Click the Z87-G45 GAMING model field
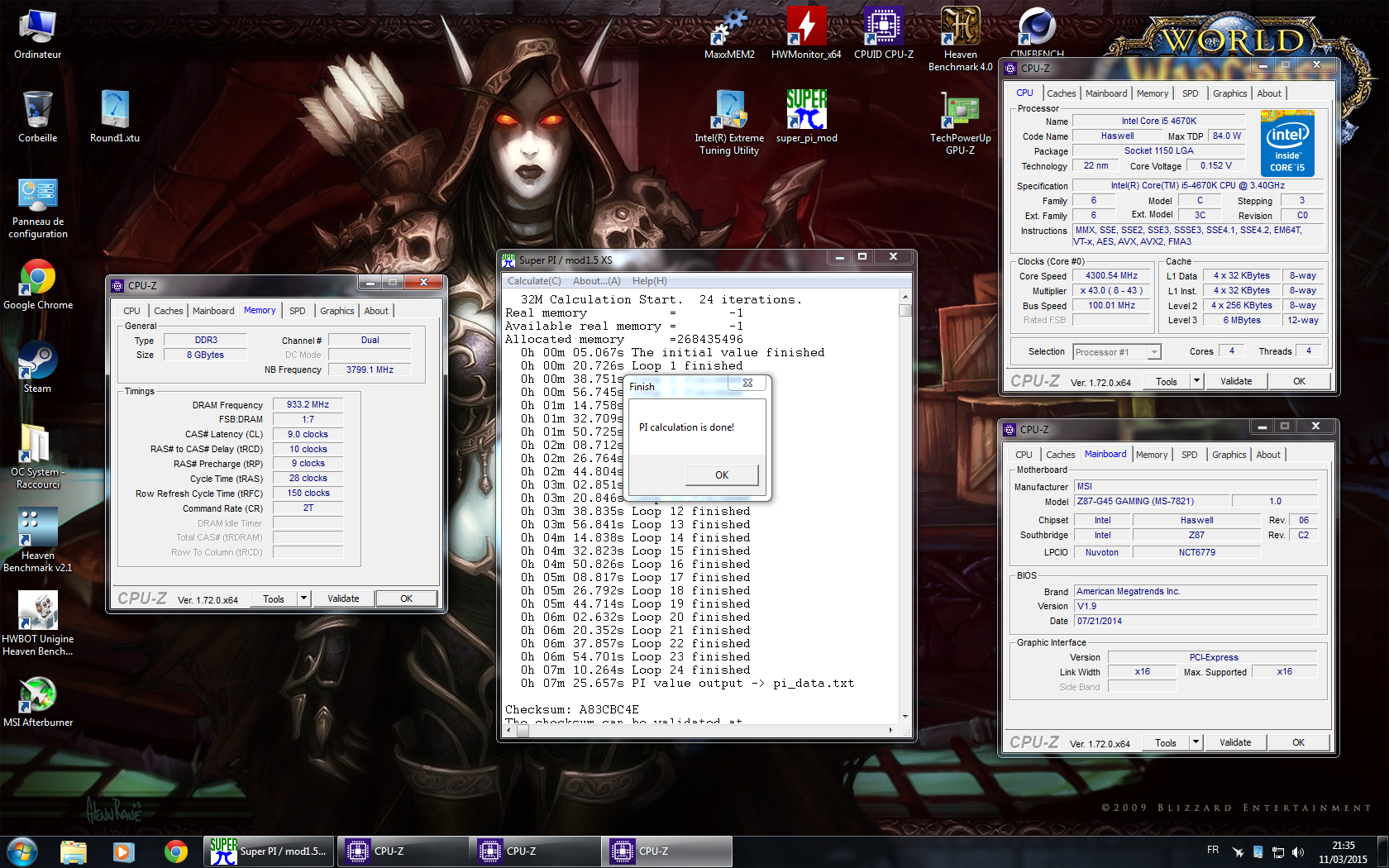The image size is (1389, 868). point(1151,501)
